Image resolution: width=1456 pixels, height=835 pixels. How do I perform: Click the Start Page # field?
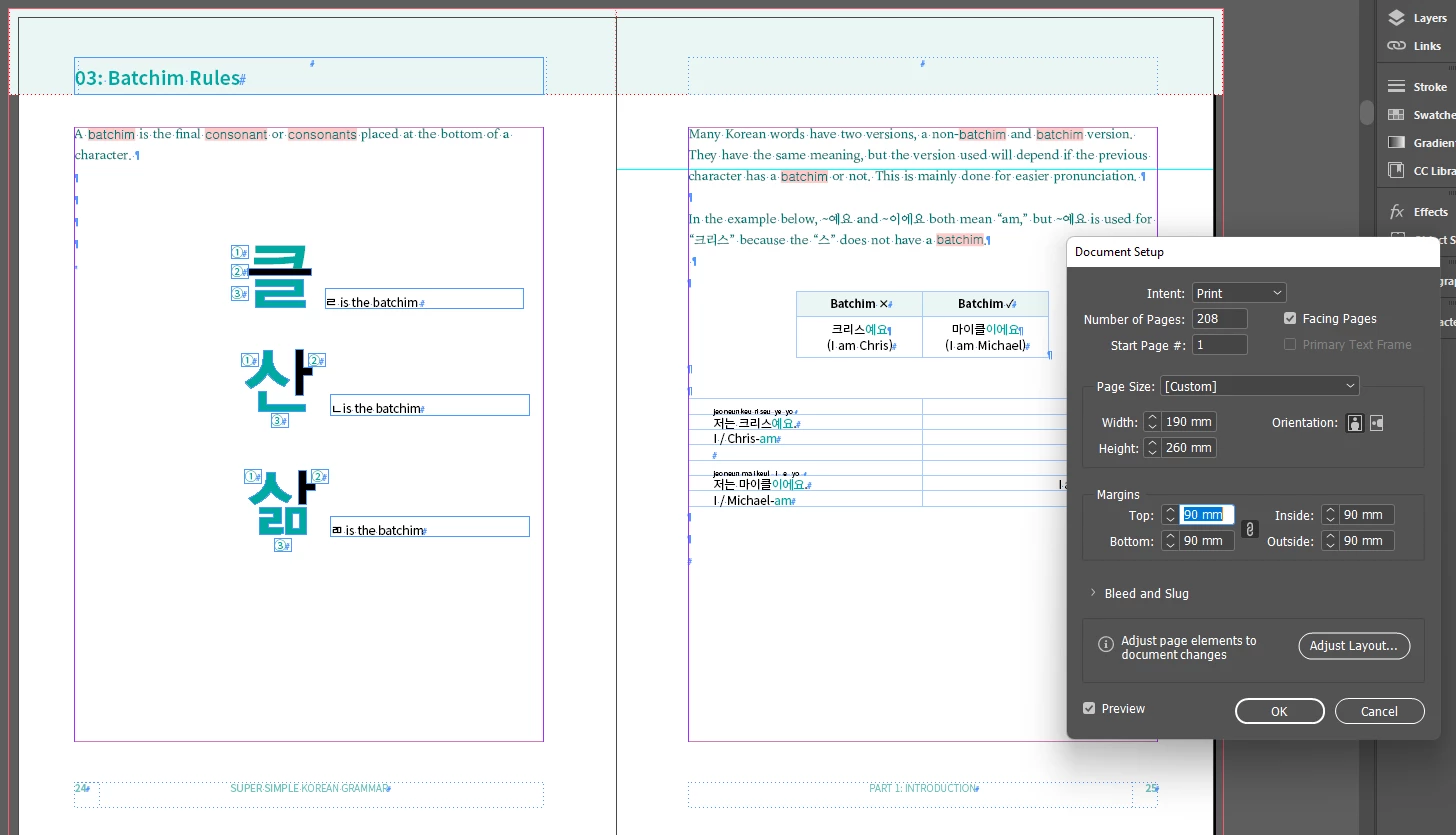(x=1220, y=345)
